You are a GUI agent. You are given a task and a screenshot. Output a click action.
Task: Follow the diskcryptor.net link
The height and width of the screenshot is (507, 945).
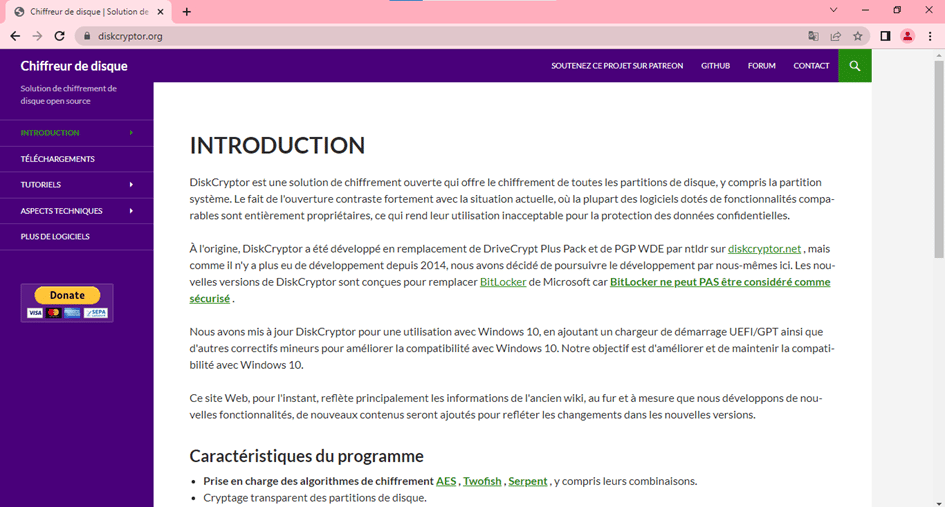click(764, 248)
